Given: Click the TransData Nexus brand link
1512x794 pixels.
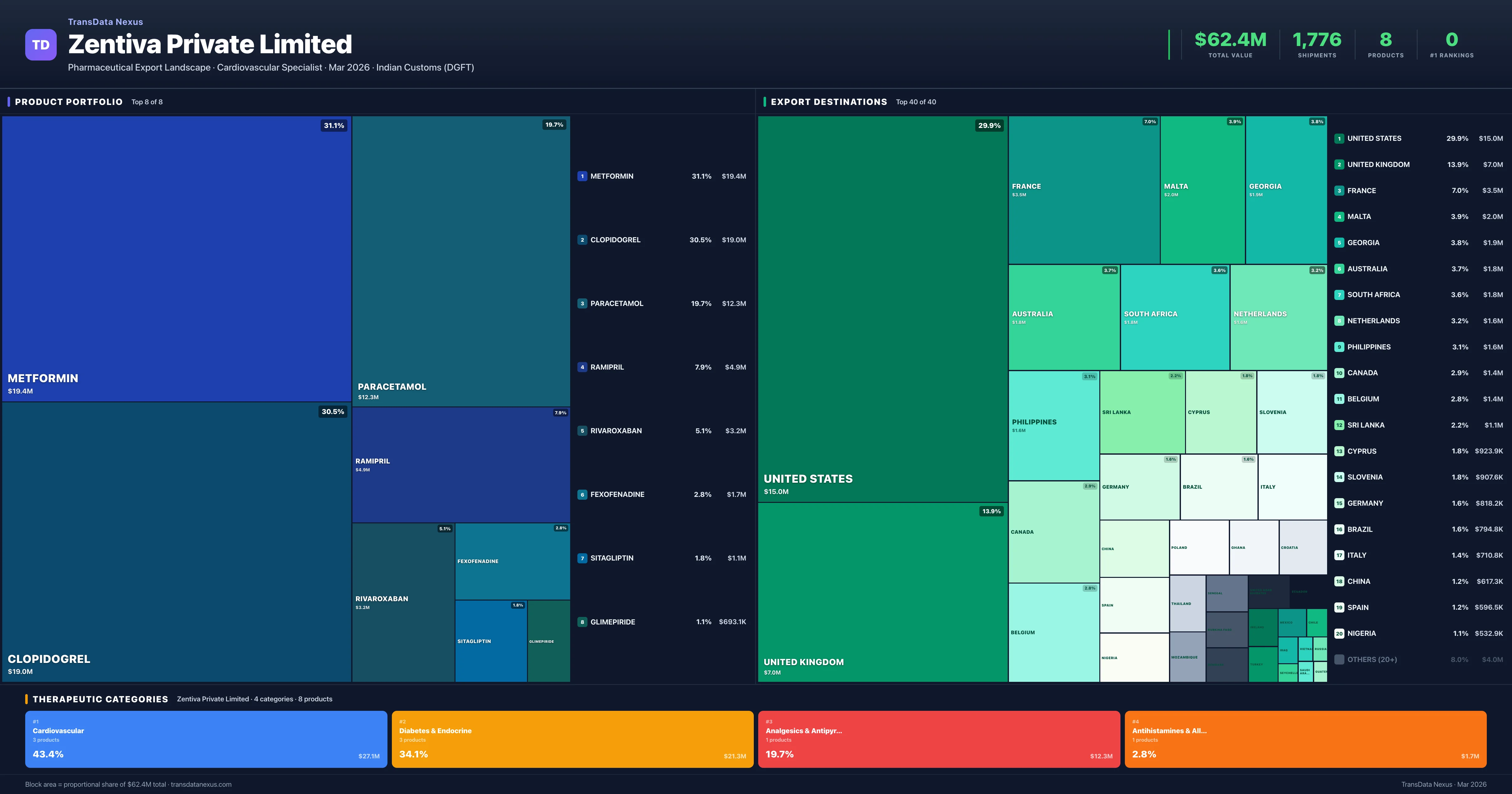Looking at the screenshot, I should coord(105,22).
